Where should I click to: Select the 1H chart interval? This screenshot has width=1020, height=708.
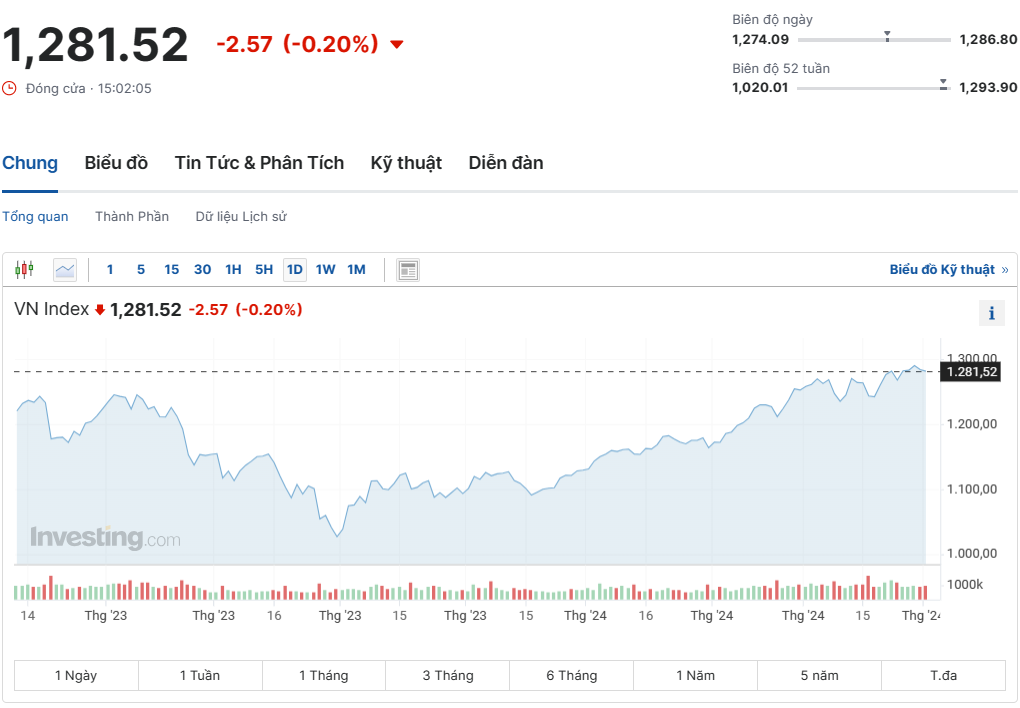[x=233, y=269]
